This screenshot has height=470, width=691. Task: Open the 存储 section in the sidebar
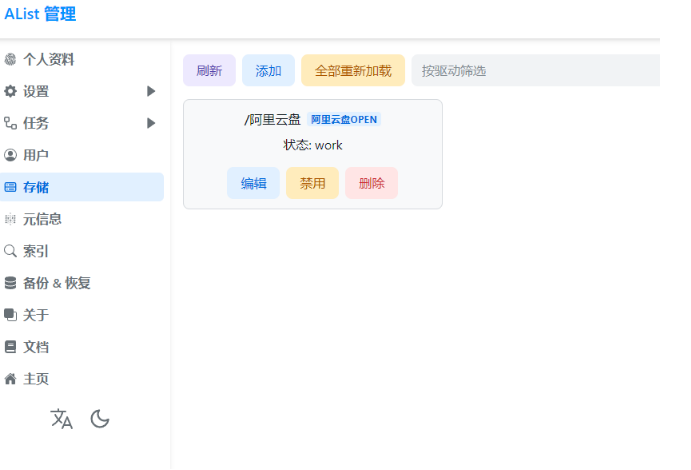point(36,187)
